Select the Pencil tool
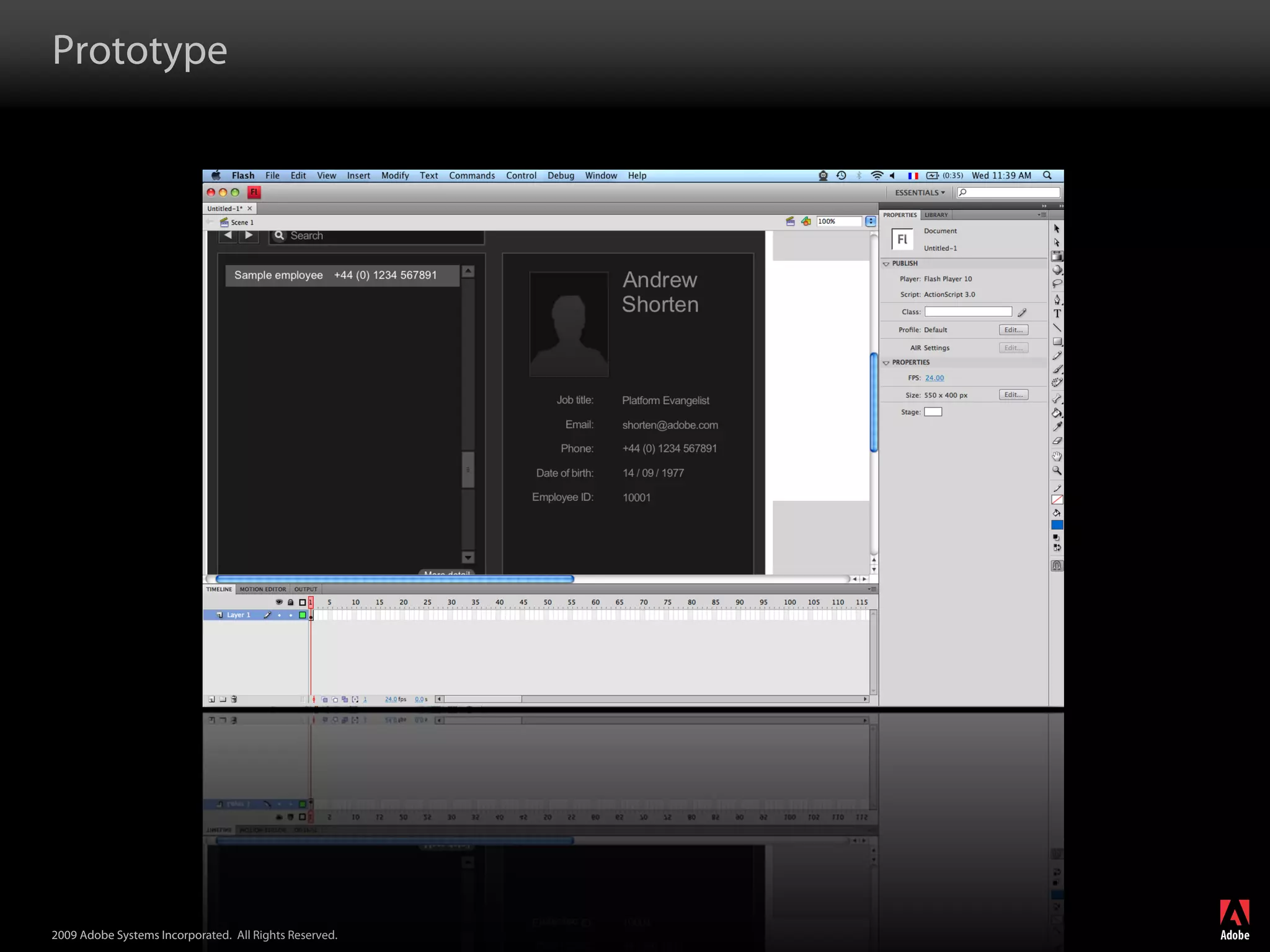1270x952 pixels. click(1057, 356)
